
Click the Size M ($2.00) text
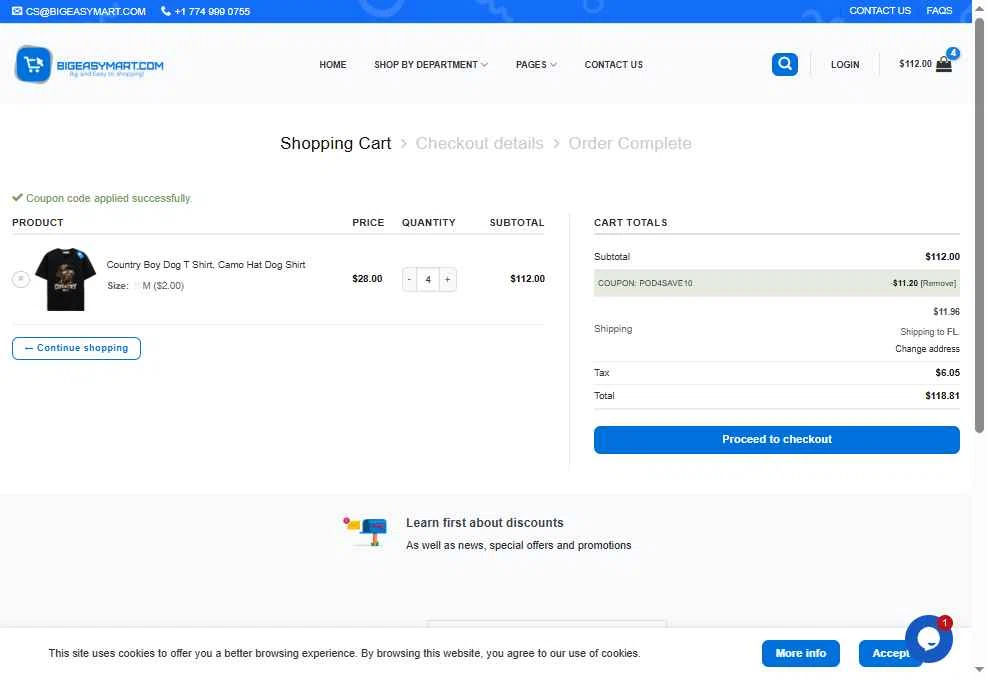145,286
